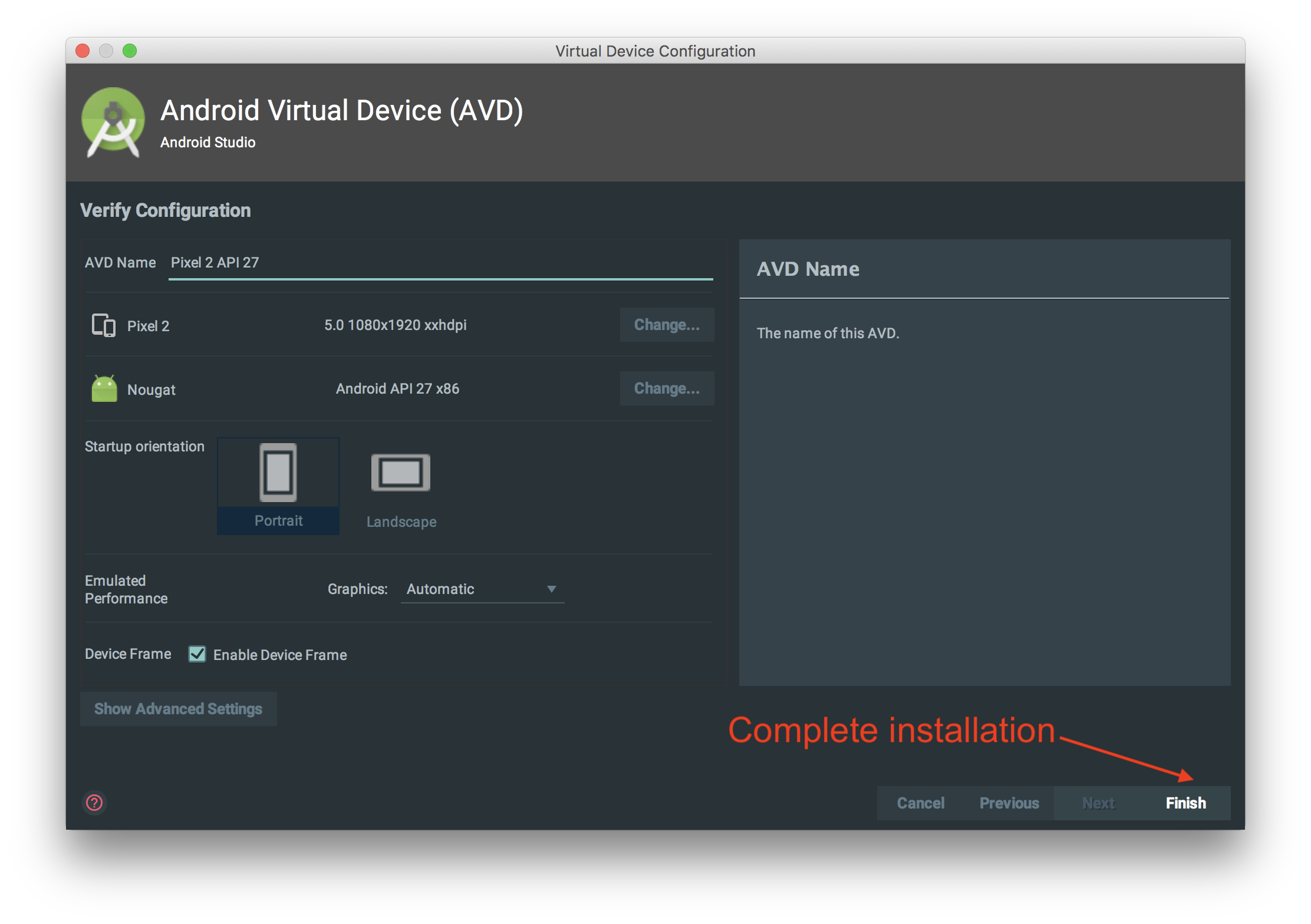Select Landscape startup orientation
1311x924 pixels.
point(401,522)
